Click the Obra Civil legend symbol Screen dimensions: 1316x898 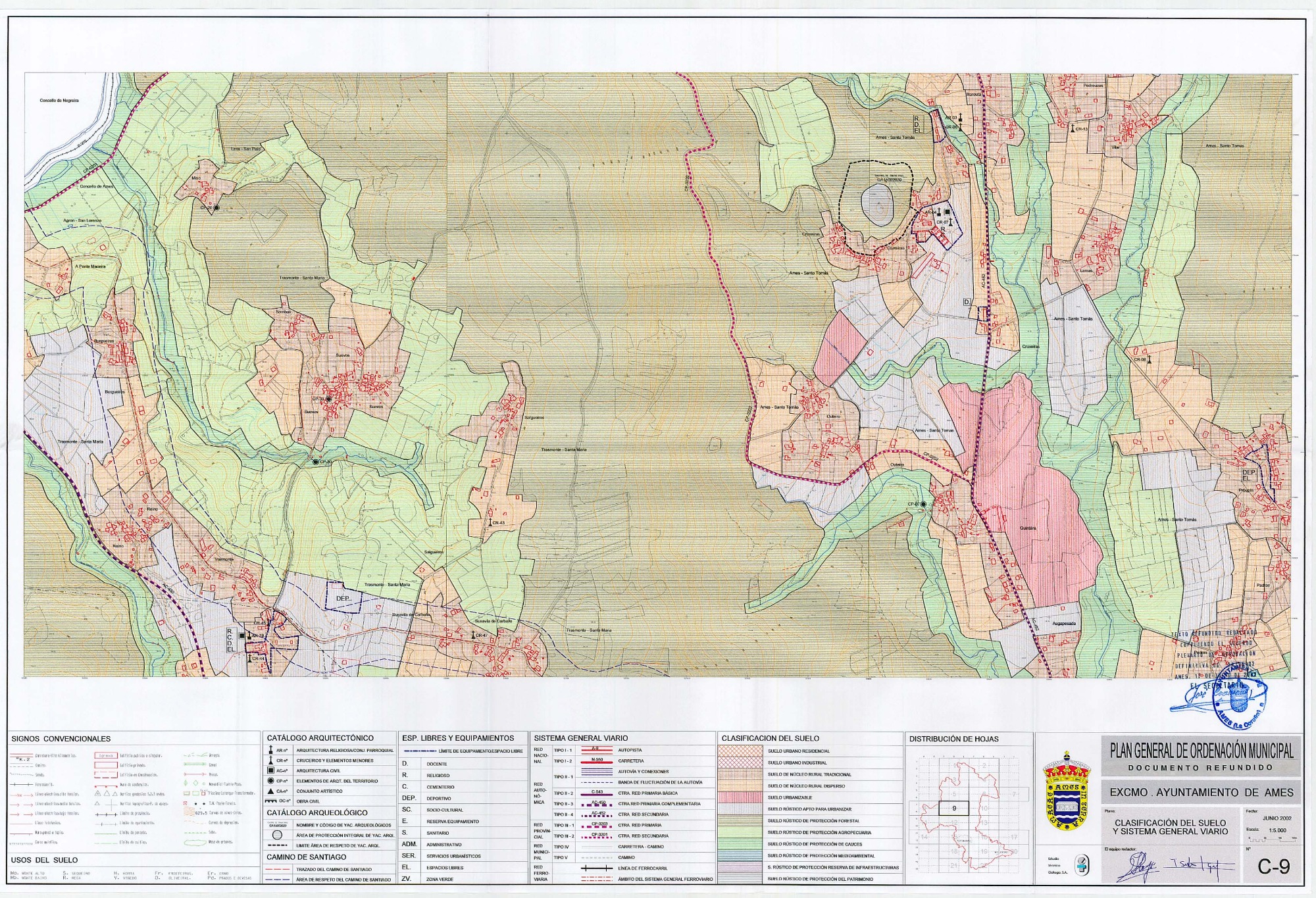click(270, 801)
